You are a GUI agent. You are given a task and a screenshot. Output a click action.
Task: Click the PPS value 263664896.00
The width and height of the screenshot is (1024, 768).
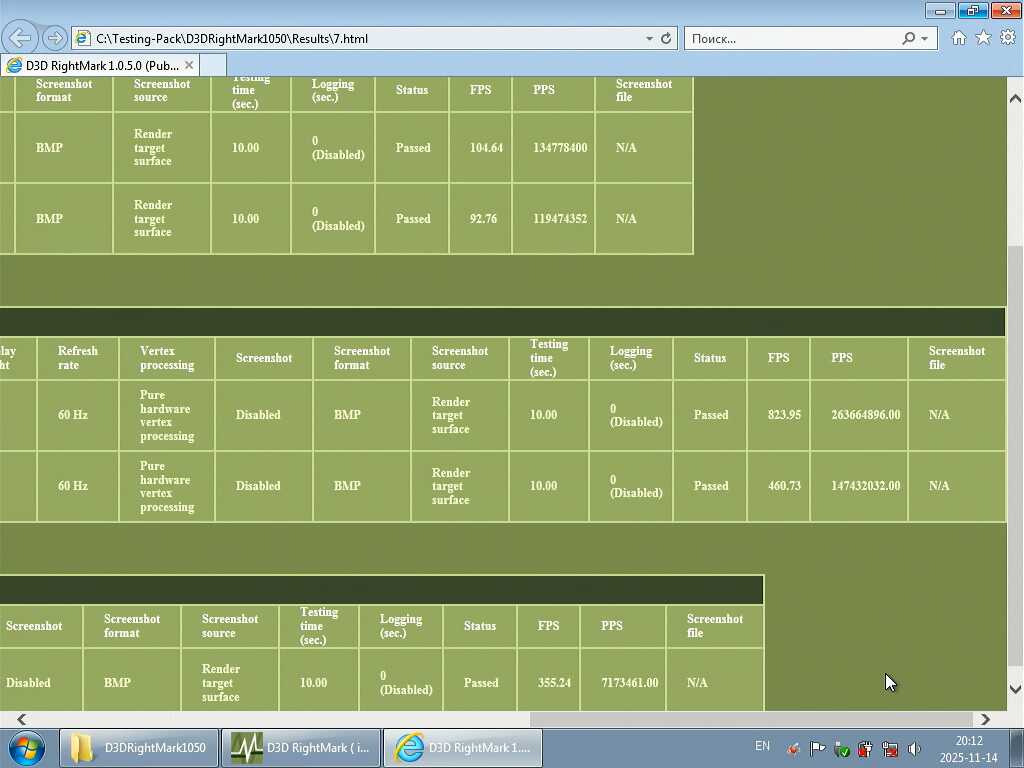(865, 415)
